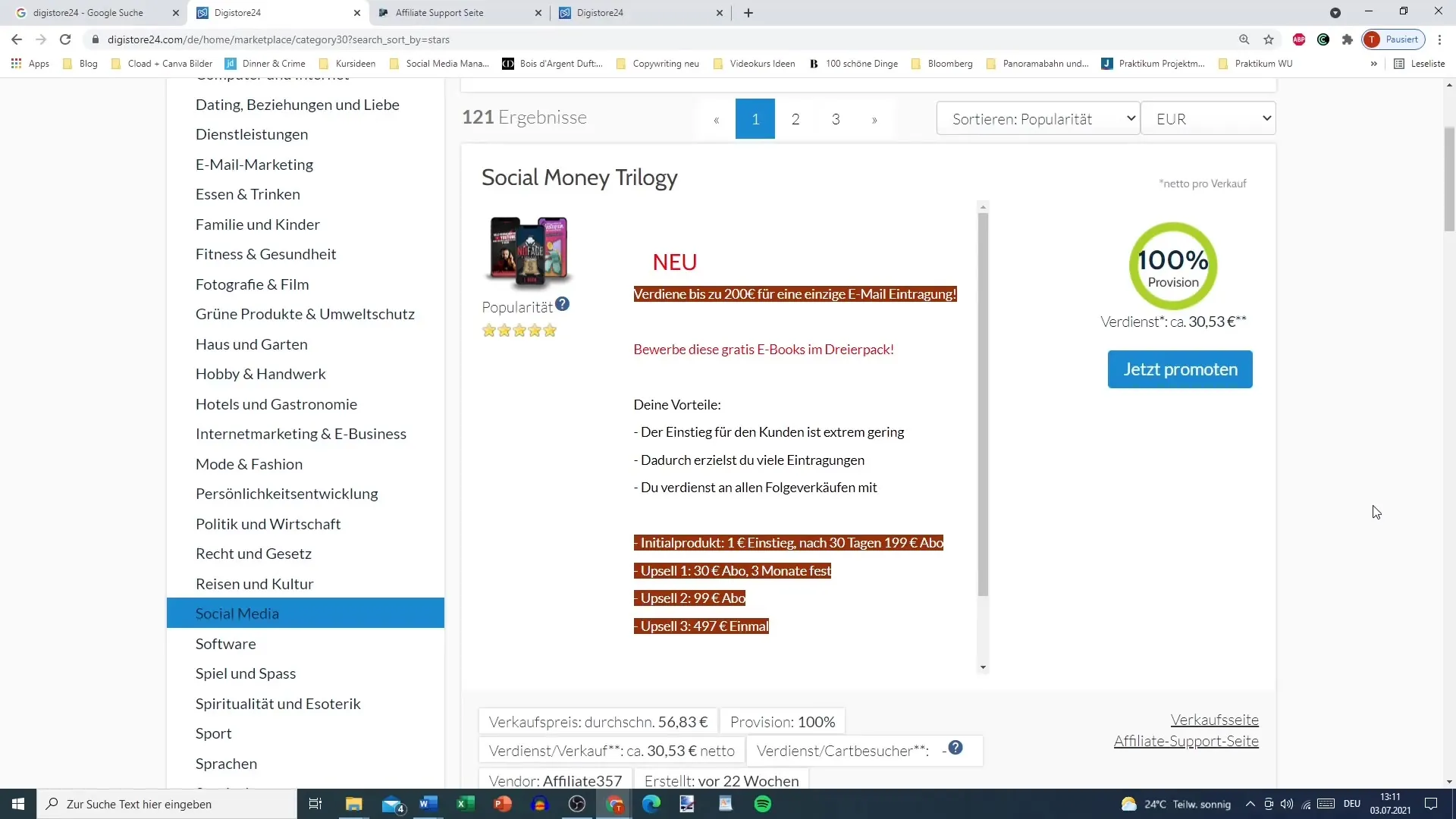Open Spotify from the taskbar
This screenshot has width=1456, height=819.
[x=763, y=804]
